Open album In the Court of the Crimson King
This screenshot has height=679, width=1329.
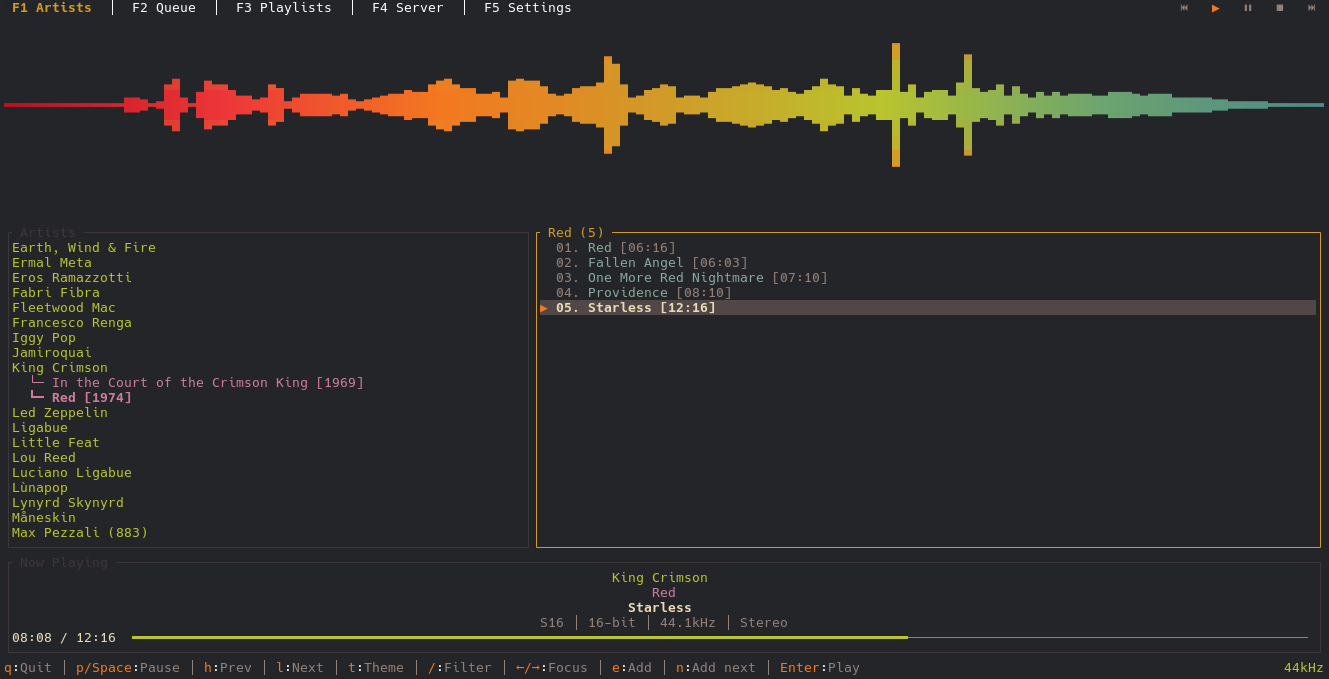pos(208,383)
